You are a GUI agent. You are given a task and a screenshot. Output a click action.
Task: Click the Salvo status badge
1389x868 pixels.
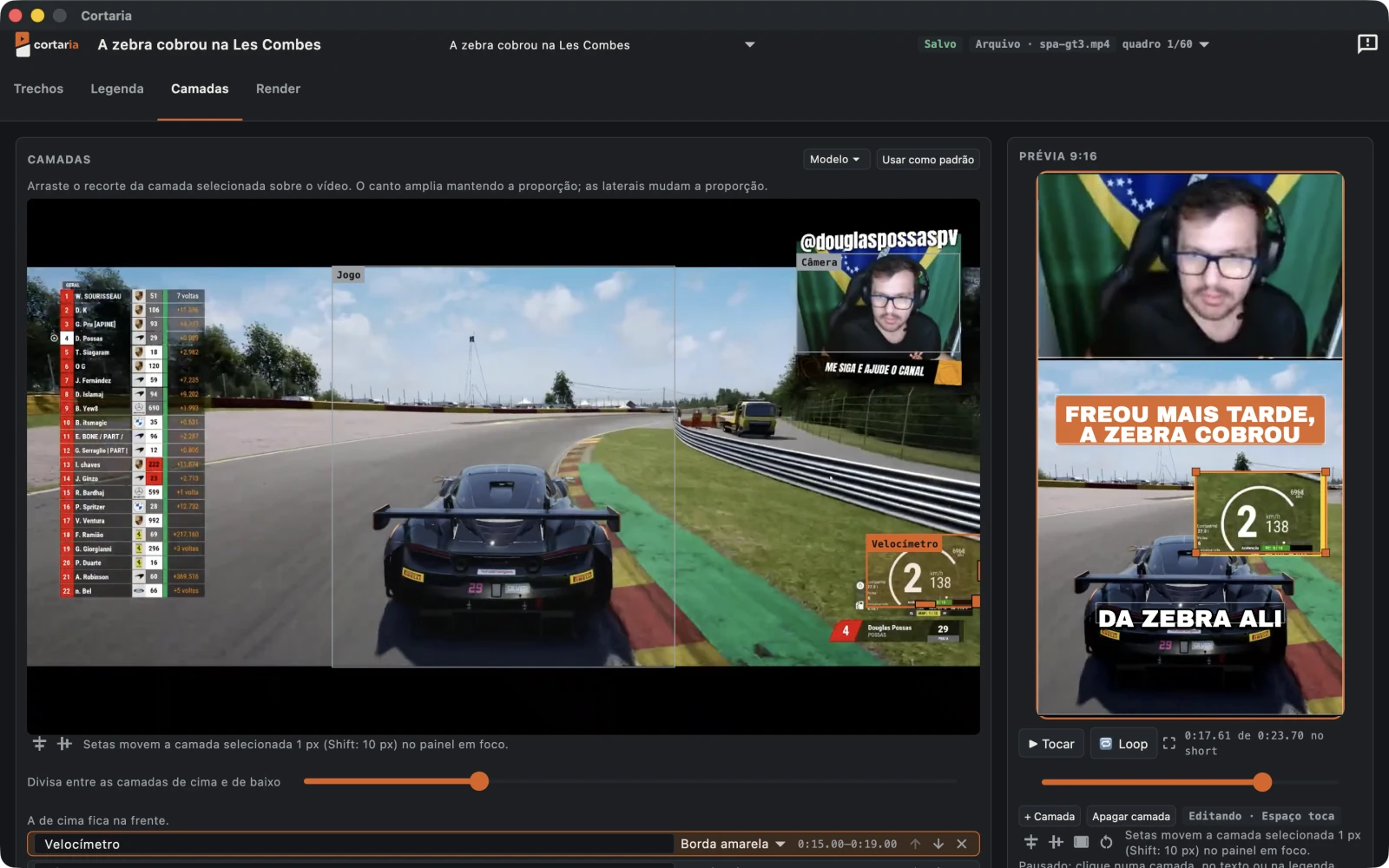pyautogui.click(x=940, y=44)
